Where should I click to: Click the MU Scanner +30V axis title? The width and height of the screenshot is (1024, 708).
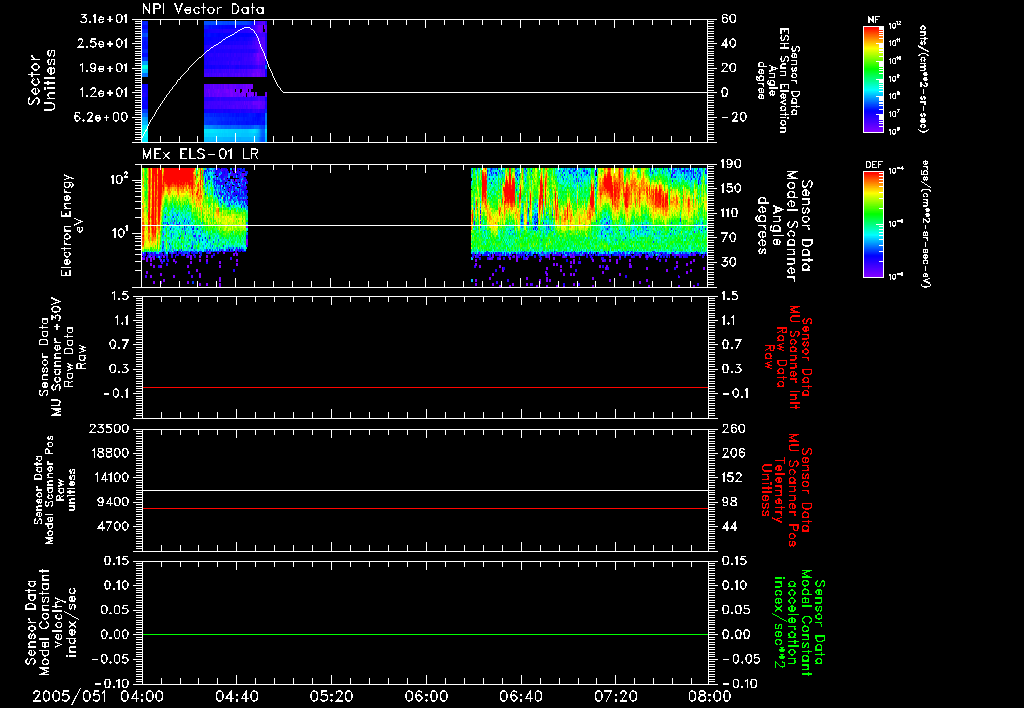[x=62, y=357]
